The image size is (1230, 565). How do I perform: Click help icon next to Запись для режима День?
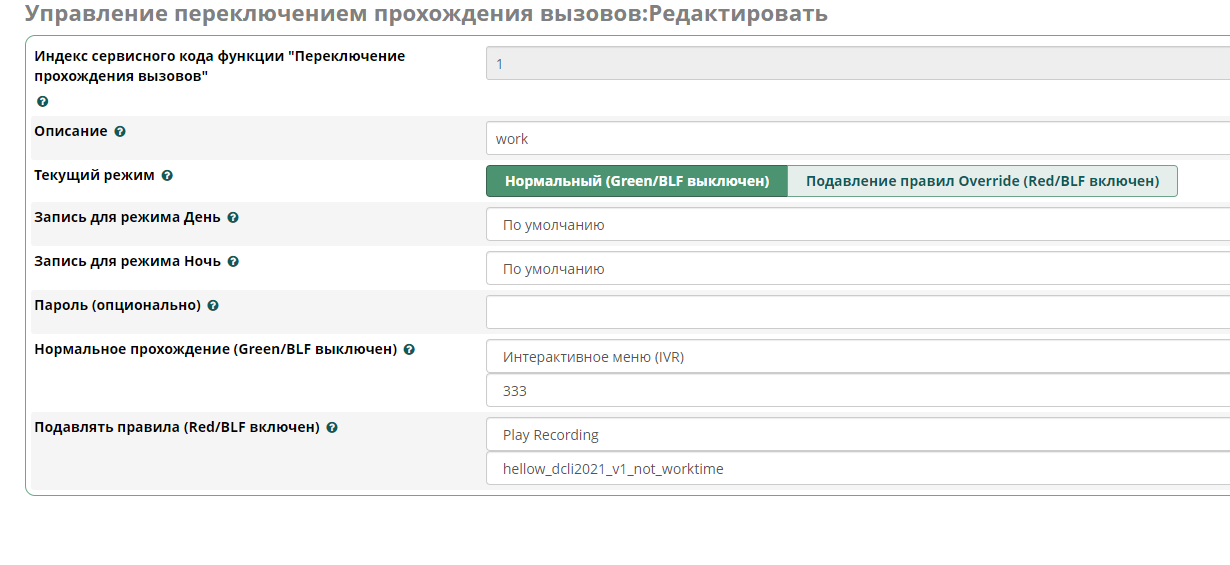click(233, 218)
